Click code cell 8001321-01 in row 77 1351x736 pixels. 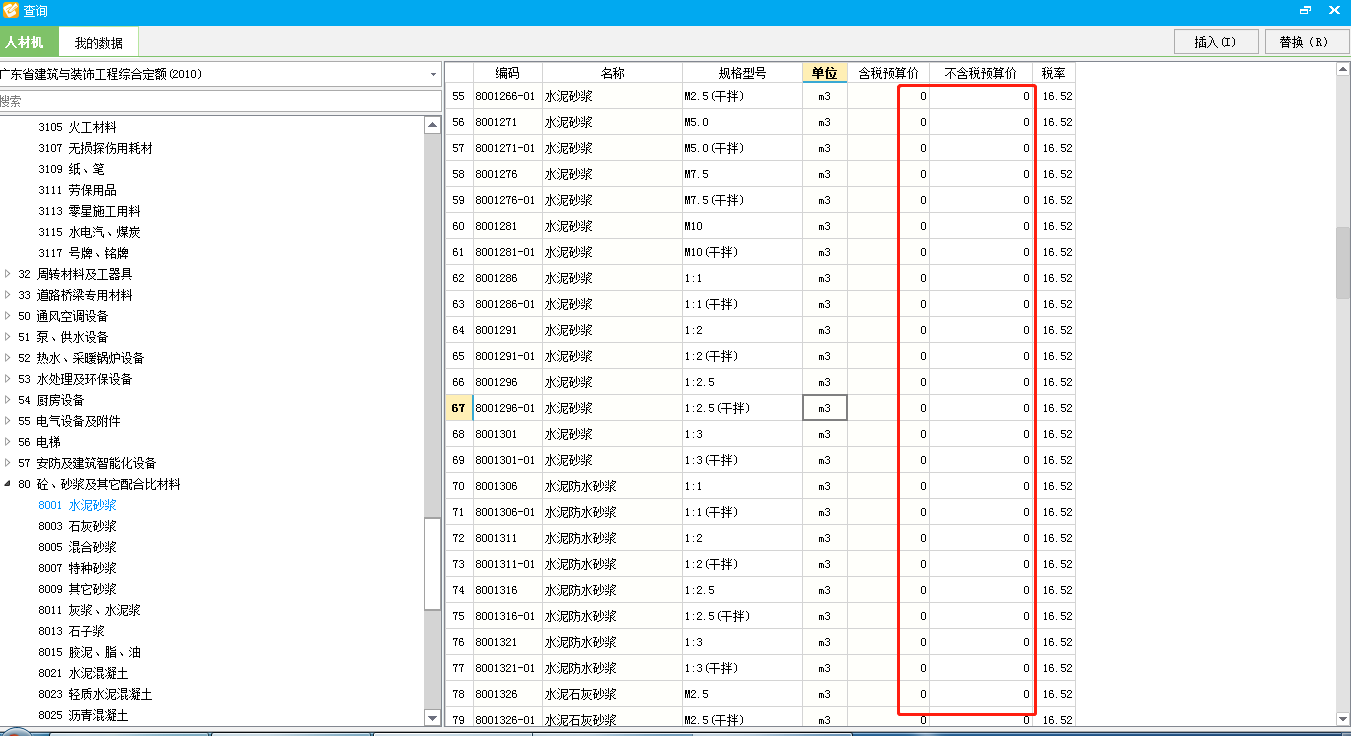coord(507,668)
